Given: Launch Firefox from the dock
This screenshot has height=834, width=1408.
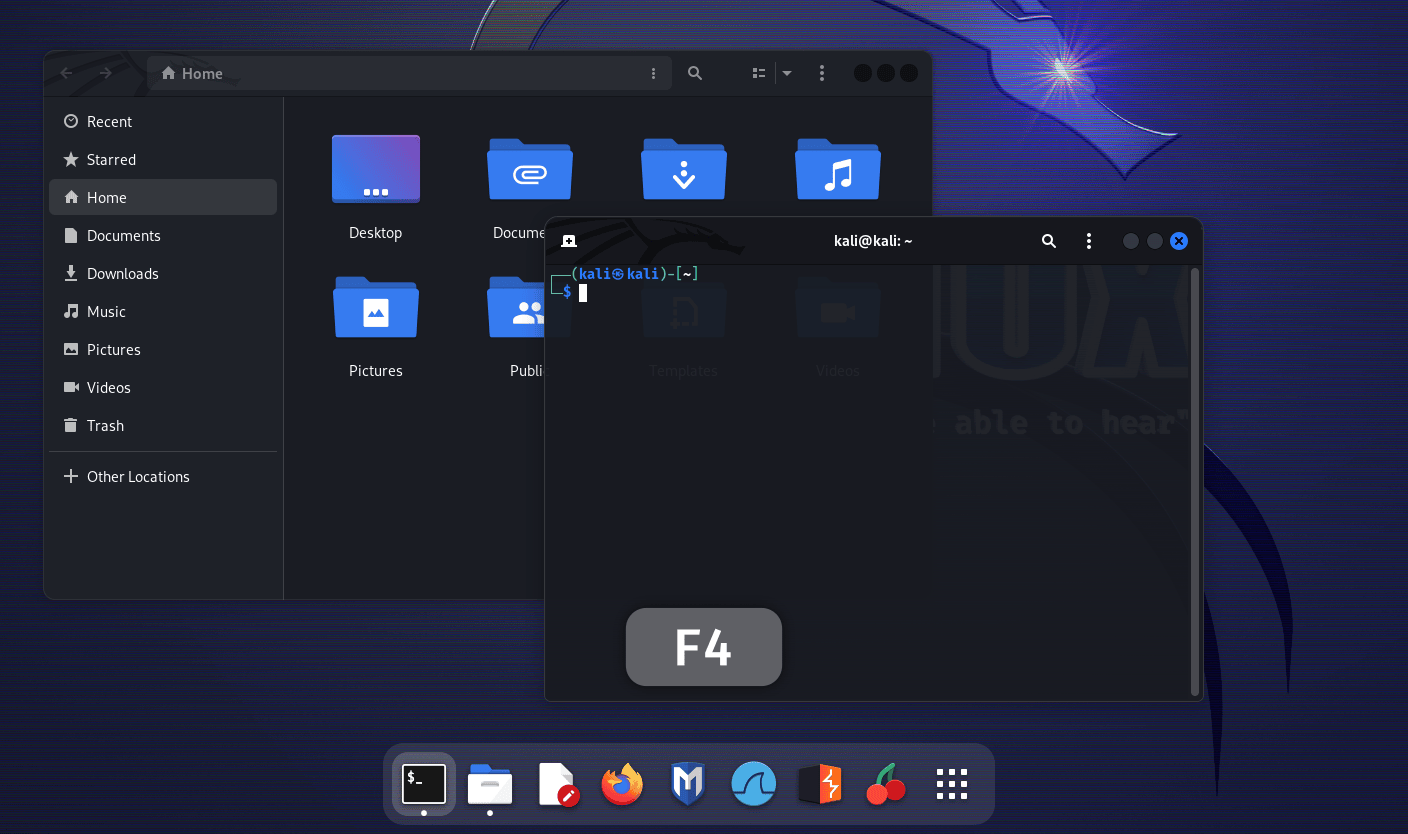Looking at the screenshot, I should point(622,784).
